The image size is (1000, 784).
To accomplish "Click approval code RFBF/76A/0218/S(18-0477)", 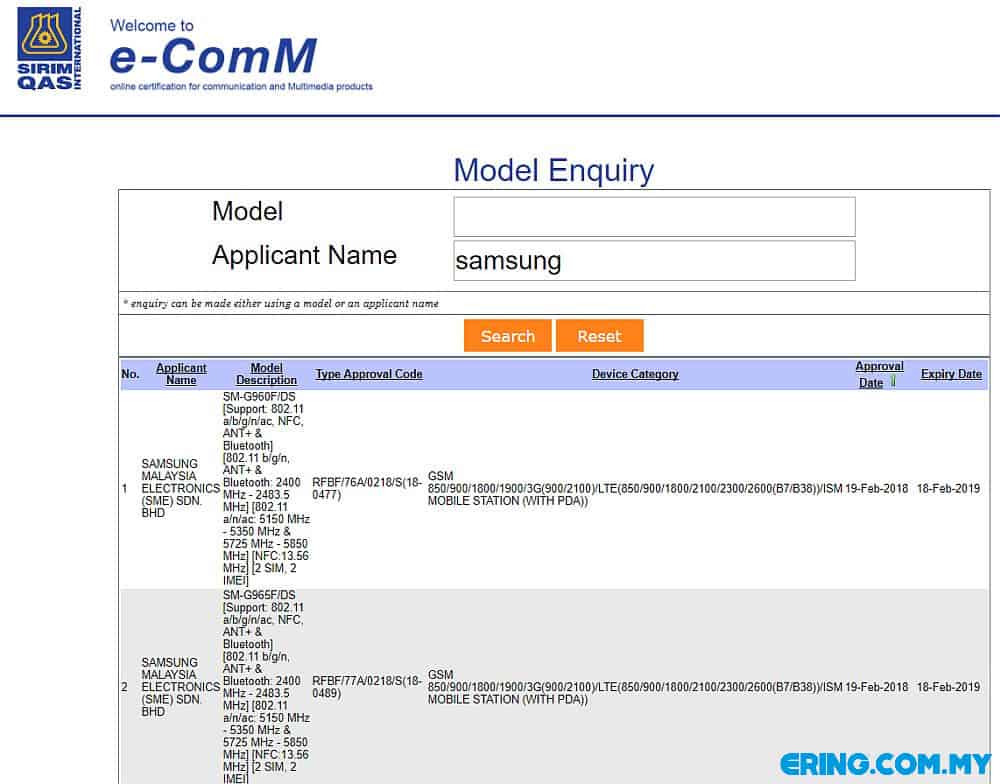I will pyautogui.click(x=367, y=488).
